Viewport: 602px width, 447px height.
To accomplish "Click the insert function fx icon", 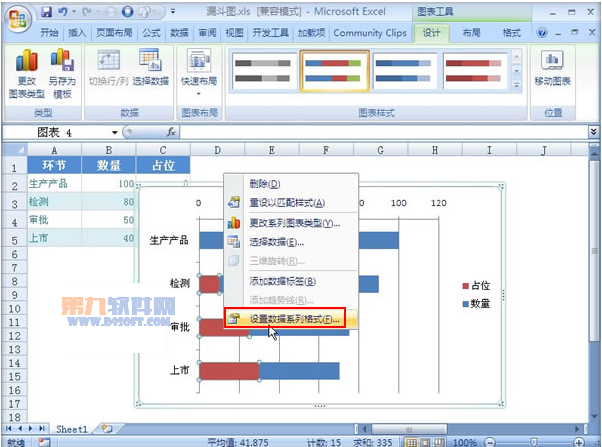I will click(x=171, y=132).
